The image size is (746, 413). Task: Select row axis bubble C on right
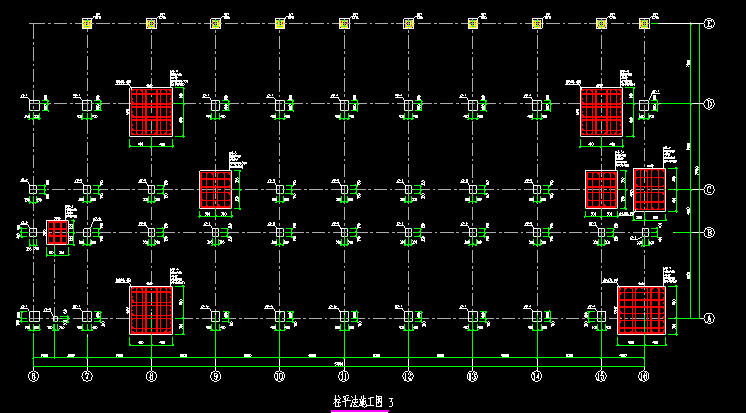(x=709, y=189)
